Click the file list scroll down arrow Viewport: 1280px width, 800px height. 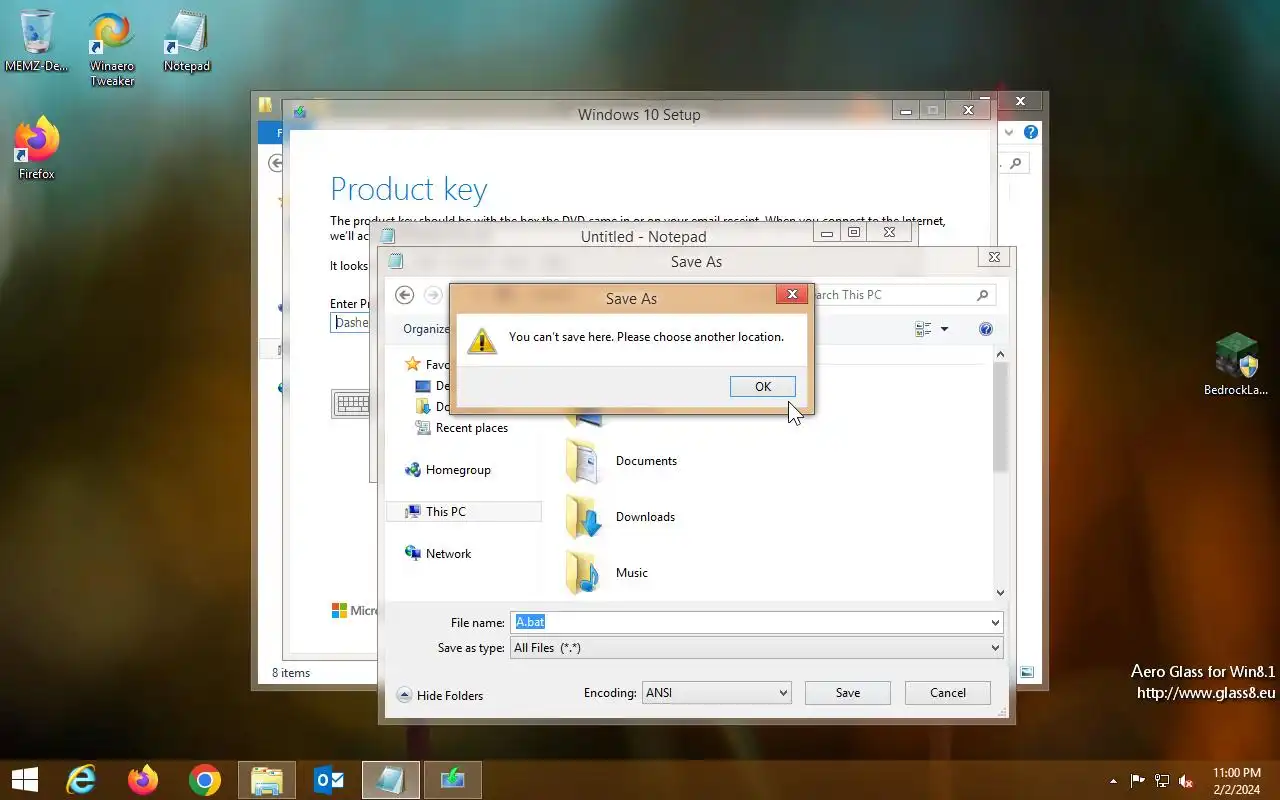pyautogui.click(x=1000, y=593)
